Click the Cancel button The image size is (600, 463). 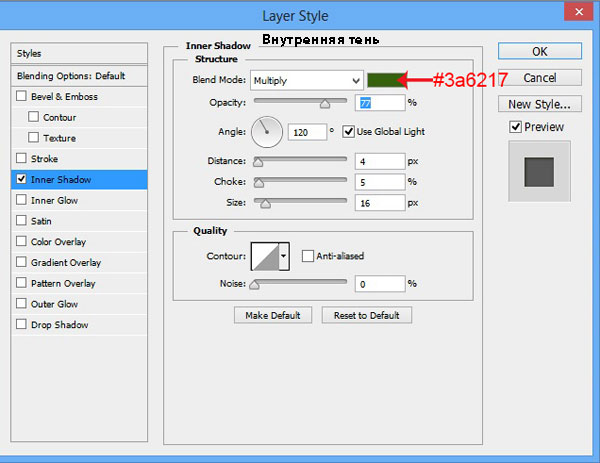[540, 78]
